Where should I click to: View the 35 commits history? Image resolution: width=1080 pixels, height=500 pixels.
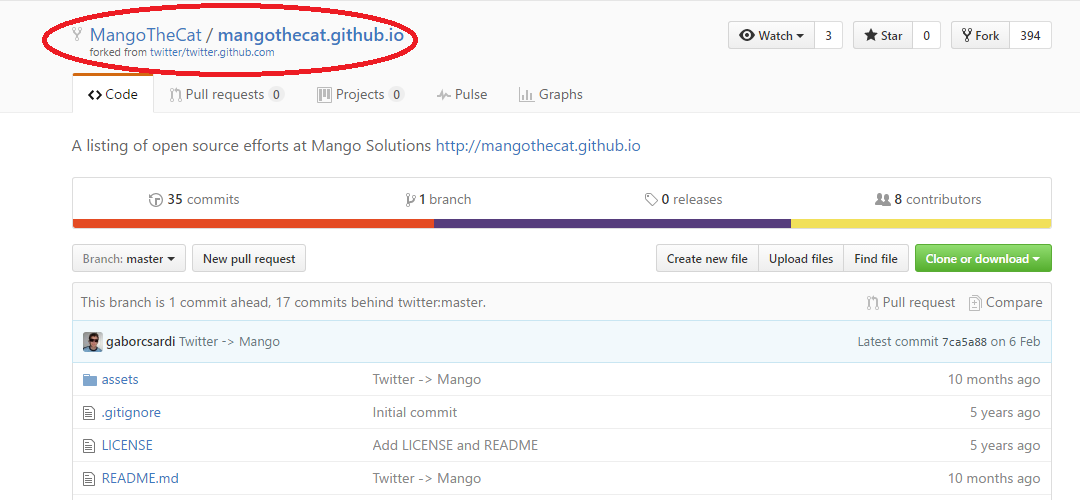click(x=194, y=200)
